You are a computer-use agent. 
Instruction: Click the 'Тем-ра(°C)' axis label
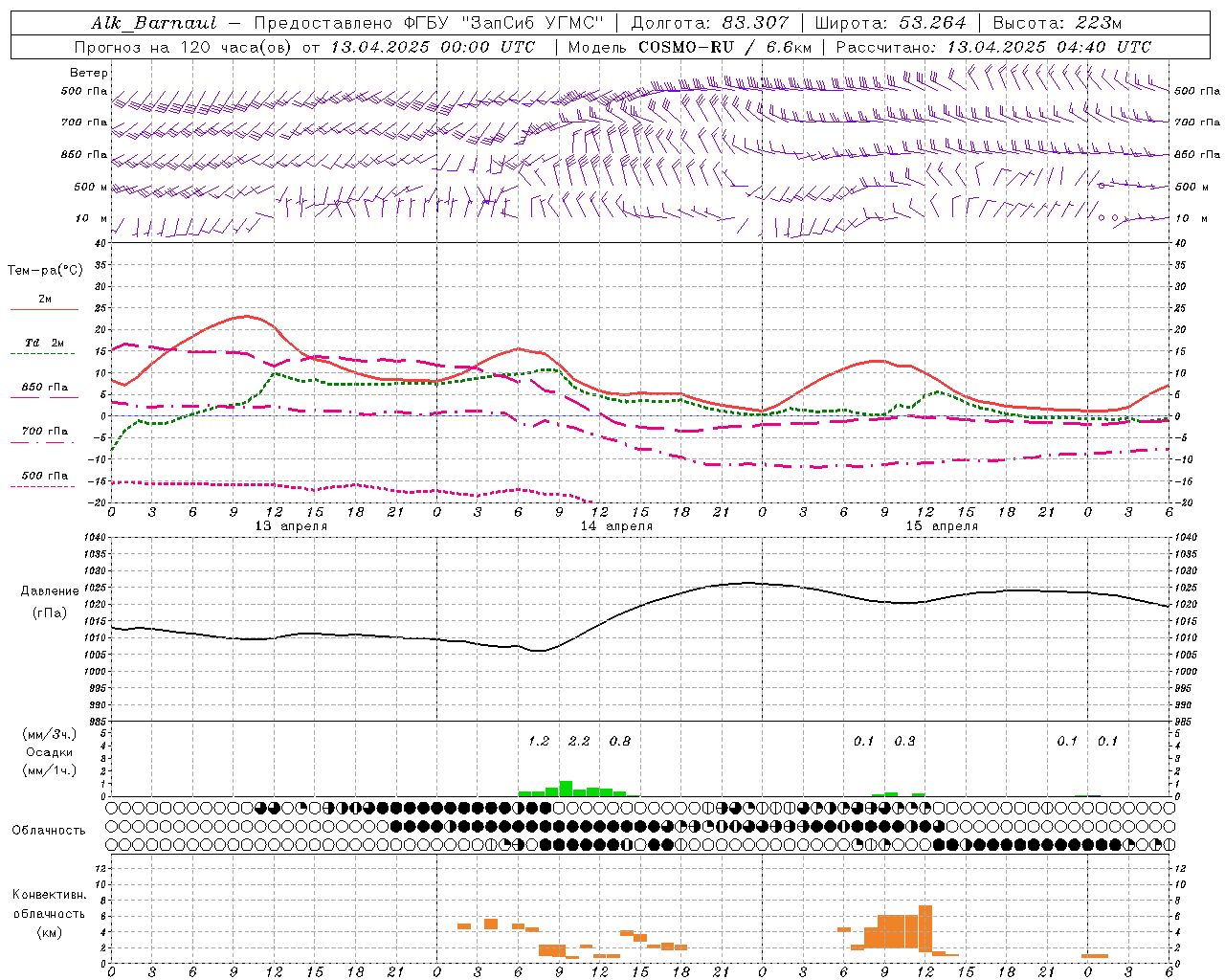click(45, 271)
